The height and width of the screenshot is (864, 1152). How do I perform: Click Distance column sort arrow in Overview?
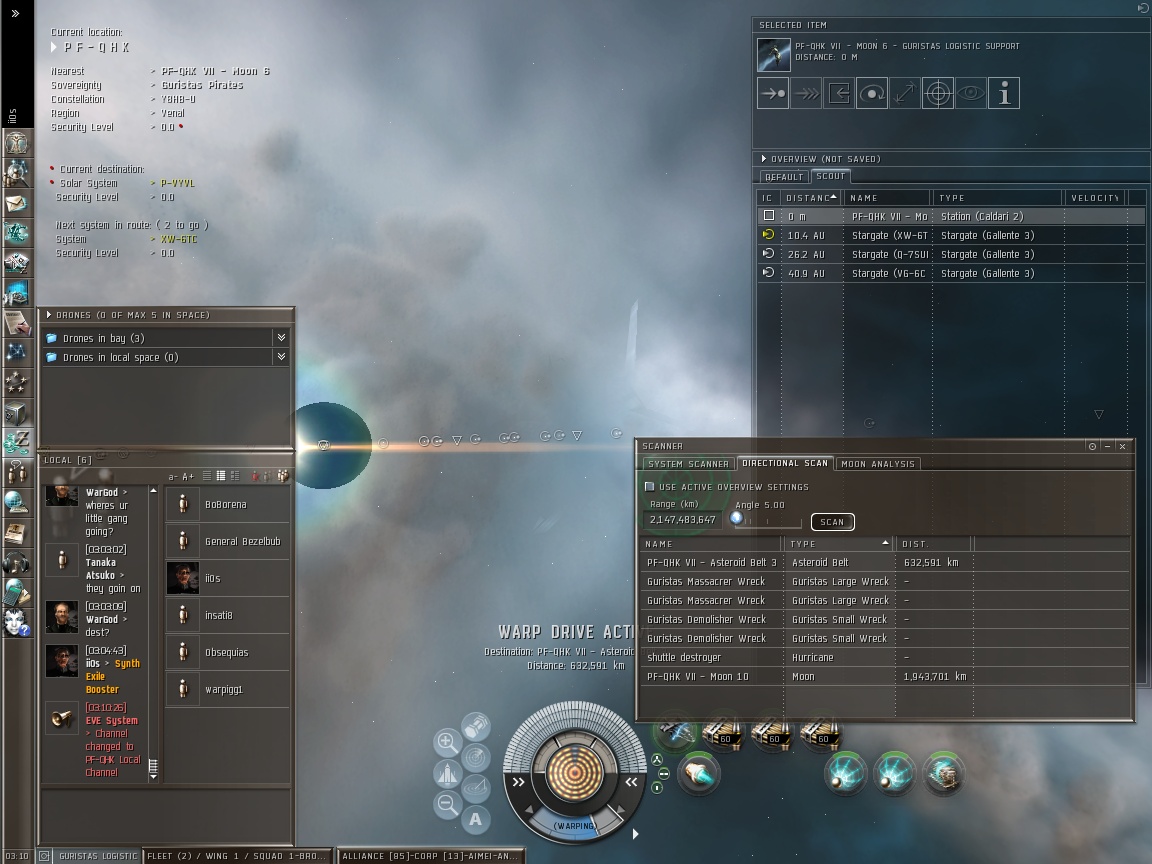pyautogui.click(x=833, y=197)
